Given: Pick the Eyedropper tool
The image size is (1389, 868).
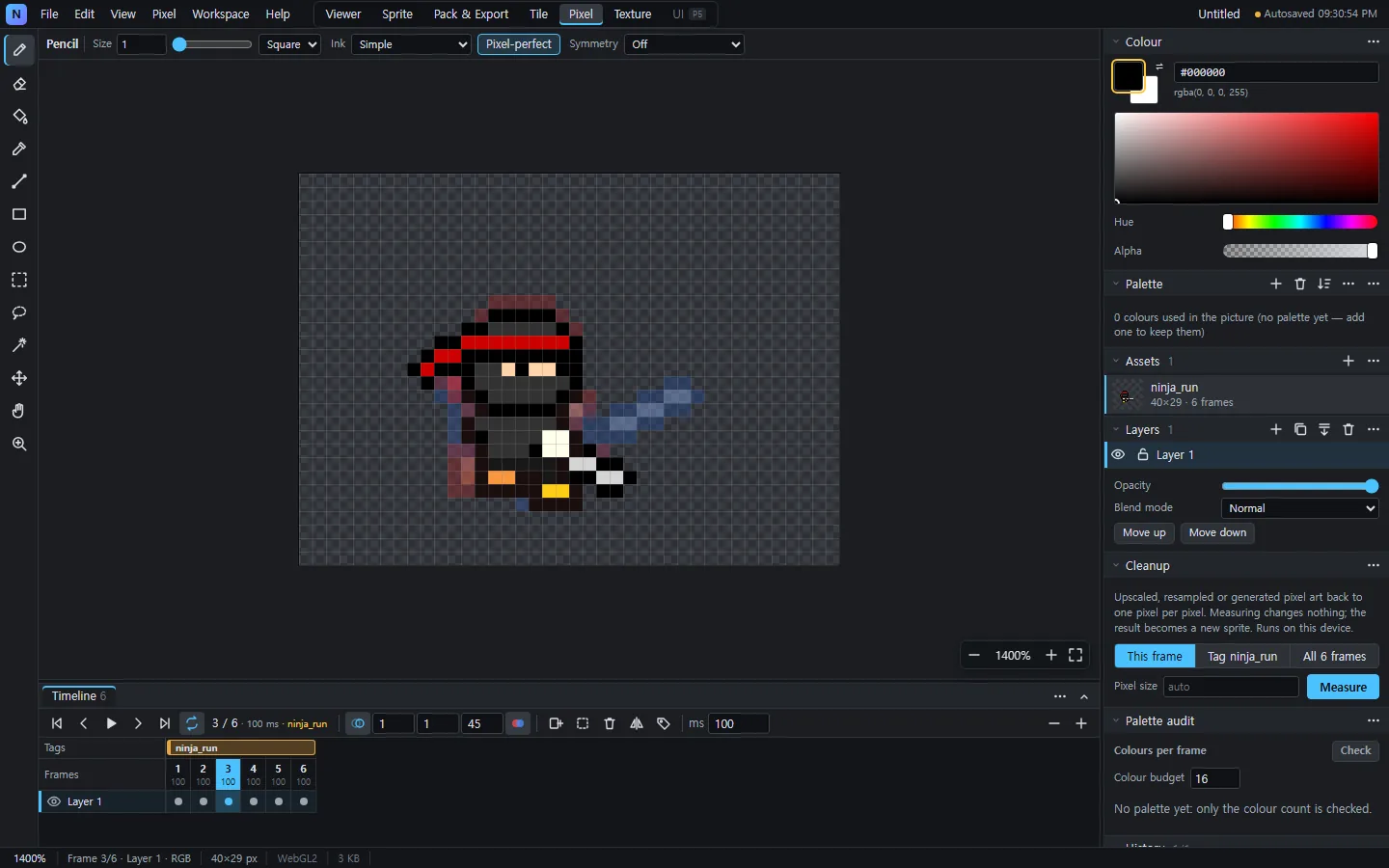Looking at the screenshot, I should (19, 149).
